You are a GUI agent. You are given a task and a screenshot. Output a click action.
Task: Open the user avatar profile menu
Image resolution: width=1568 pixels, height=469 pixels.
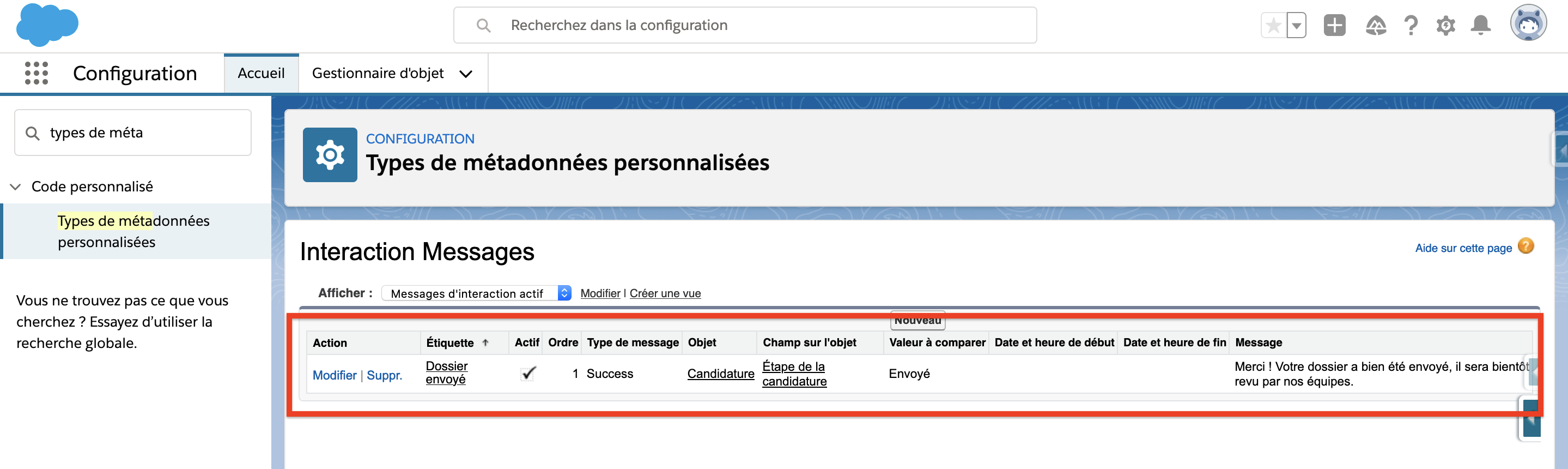pyautogui.click(x=1528, y=25)
